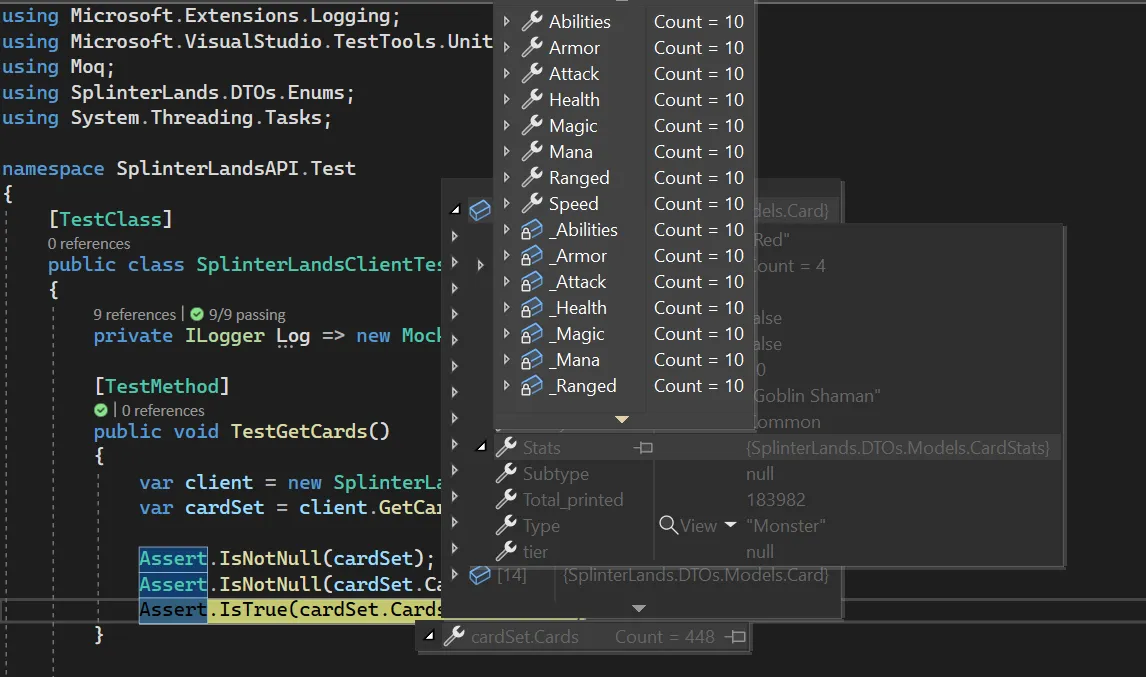This screenshot has width=1146, height=677.
Task: Click the locked field icon next to _Health
Action: click(x=531, y=308)
